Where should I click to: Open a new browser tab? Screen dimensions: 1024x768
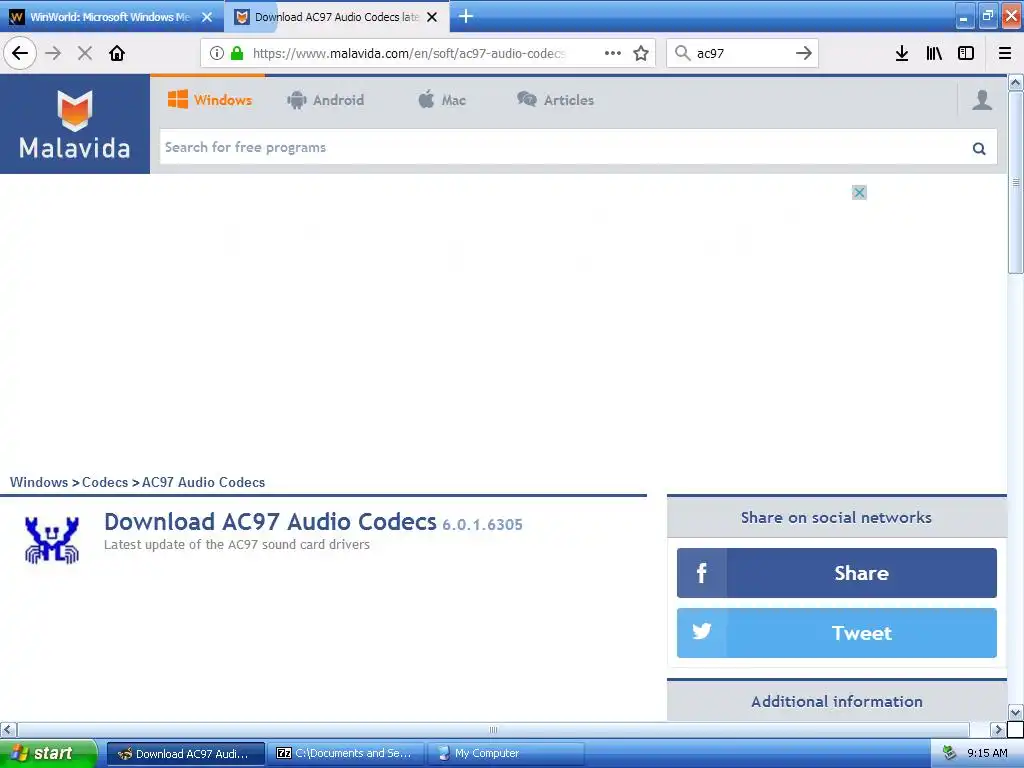[466, 16]
